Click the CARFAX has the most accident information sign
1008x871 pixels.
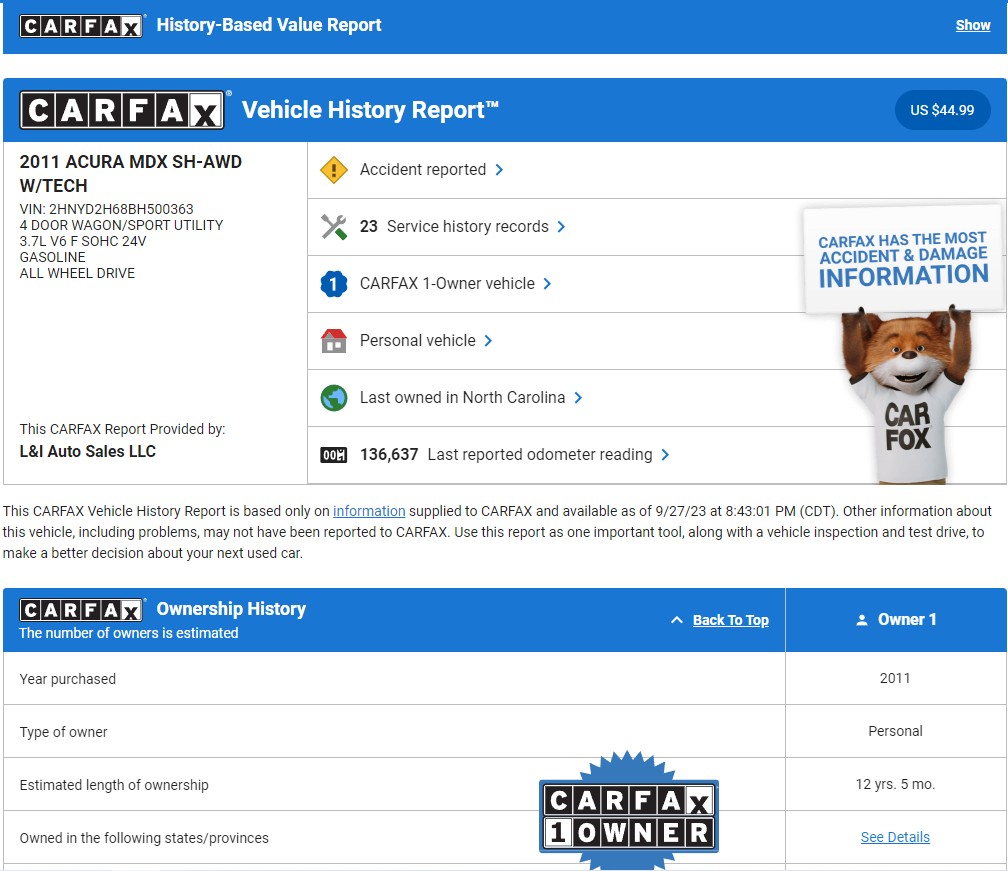click(903, 259)
